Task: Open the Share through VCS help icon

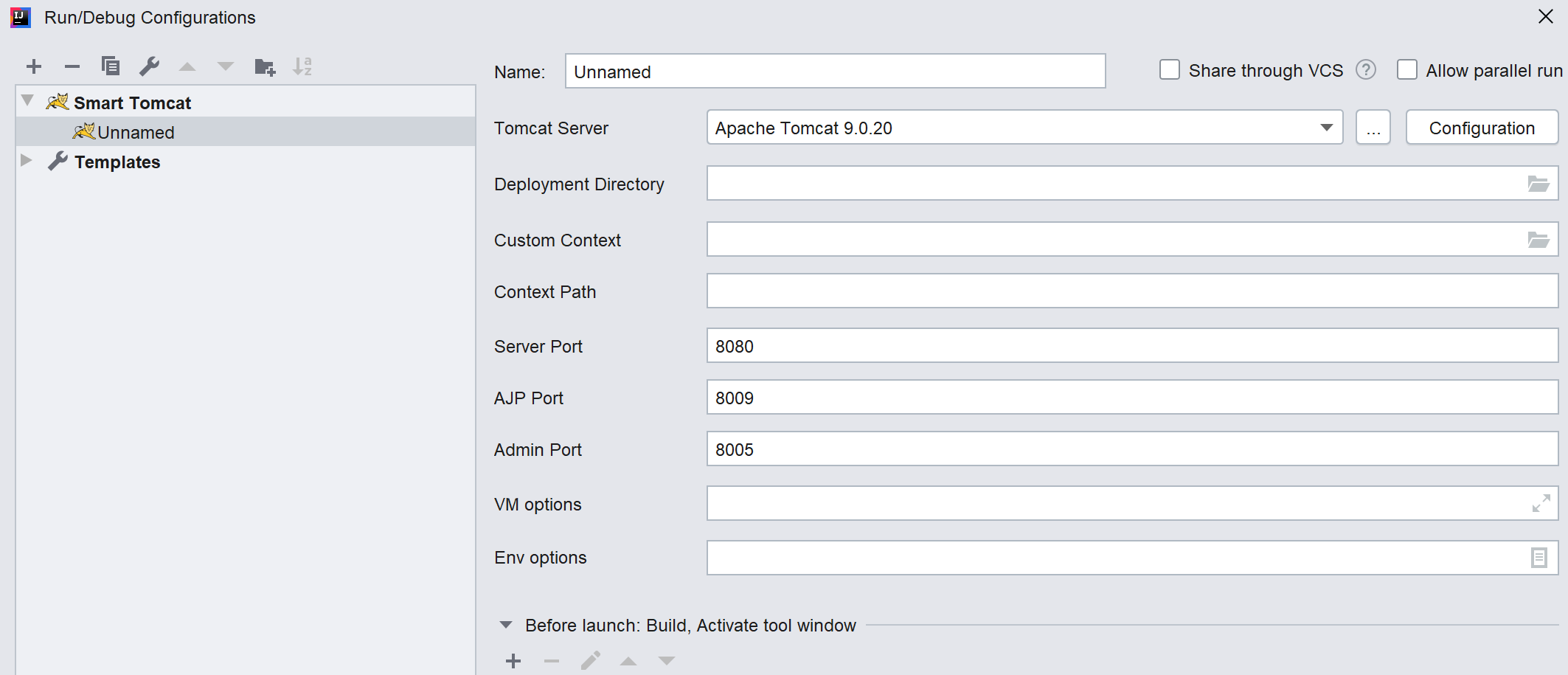Action: [1366, 70]
